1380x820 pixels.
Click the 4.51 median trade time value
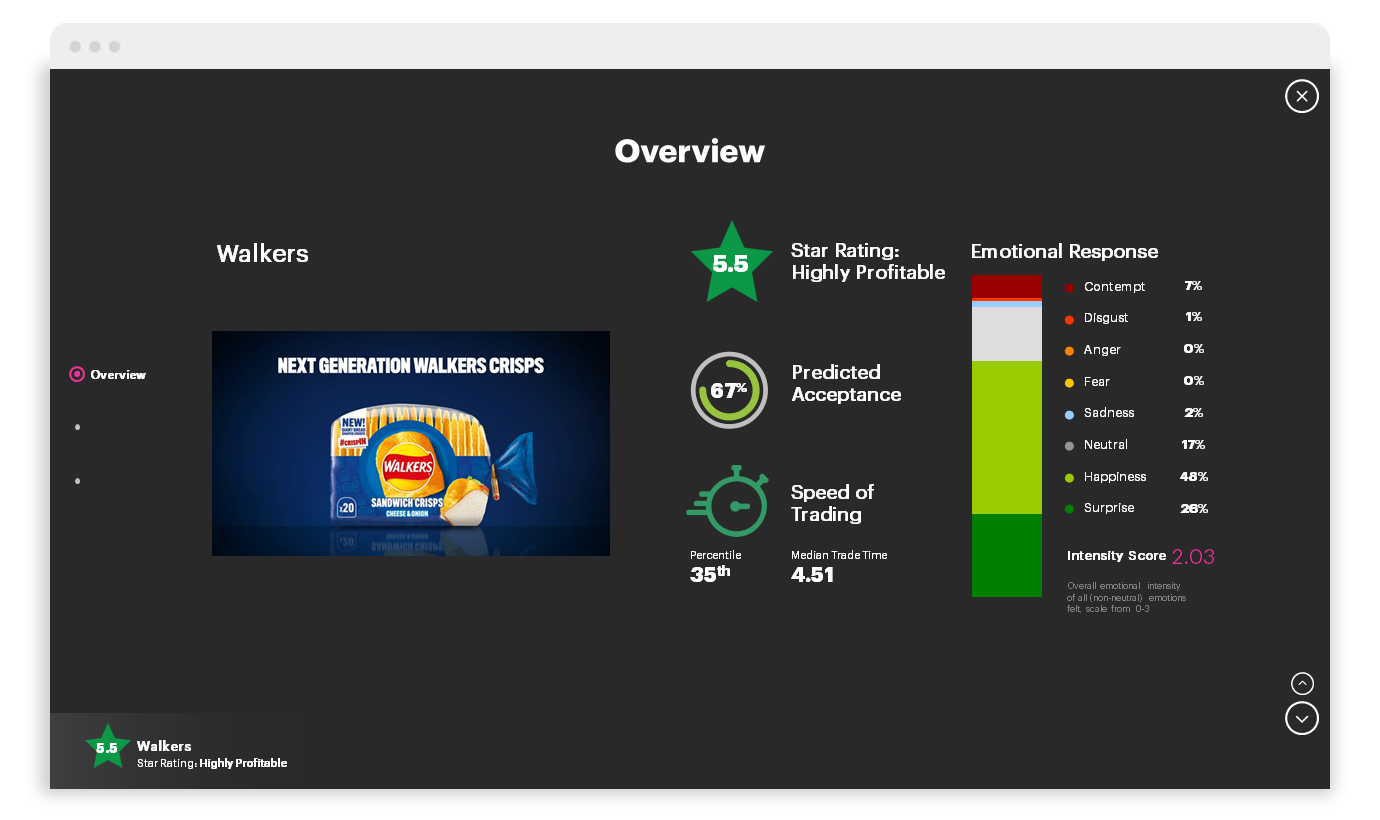pyautogui.click(x=812, y=575)
